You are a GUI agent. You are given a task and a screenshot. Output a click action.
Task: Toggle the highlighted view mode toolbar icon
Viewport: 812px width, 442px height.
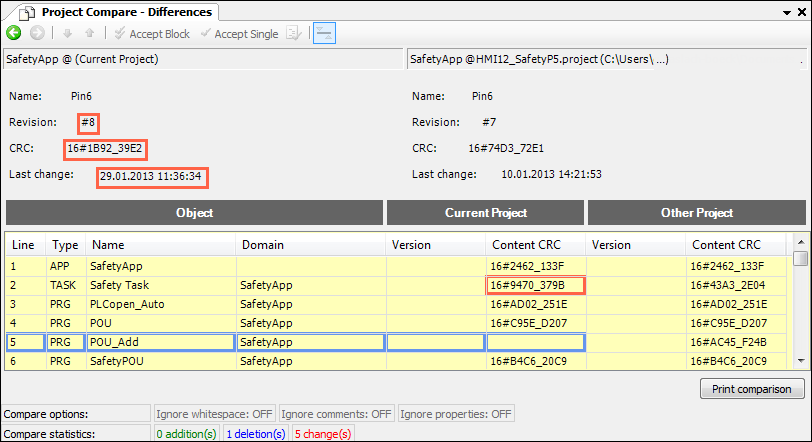(x=324, y=33)
